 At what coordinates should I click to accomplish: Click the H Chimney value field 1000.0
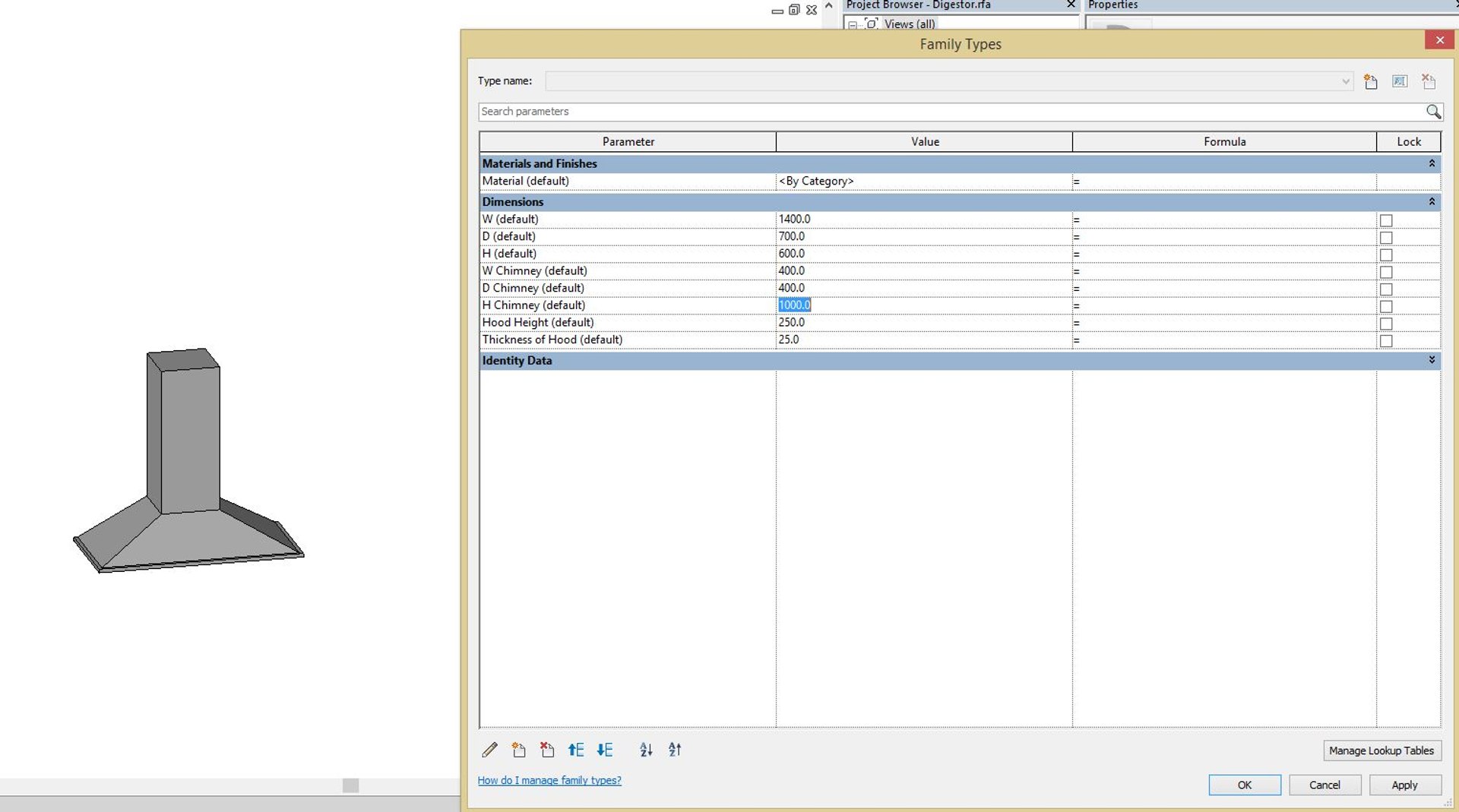924,305
